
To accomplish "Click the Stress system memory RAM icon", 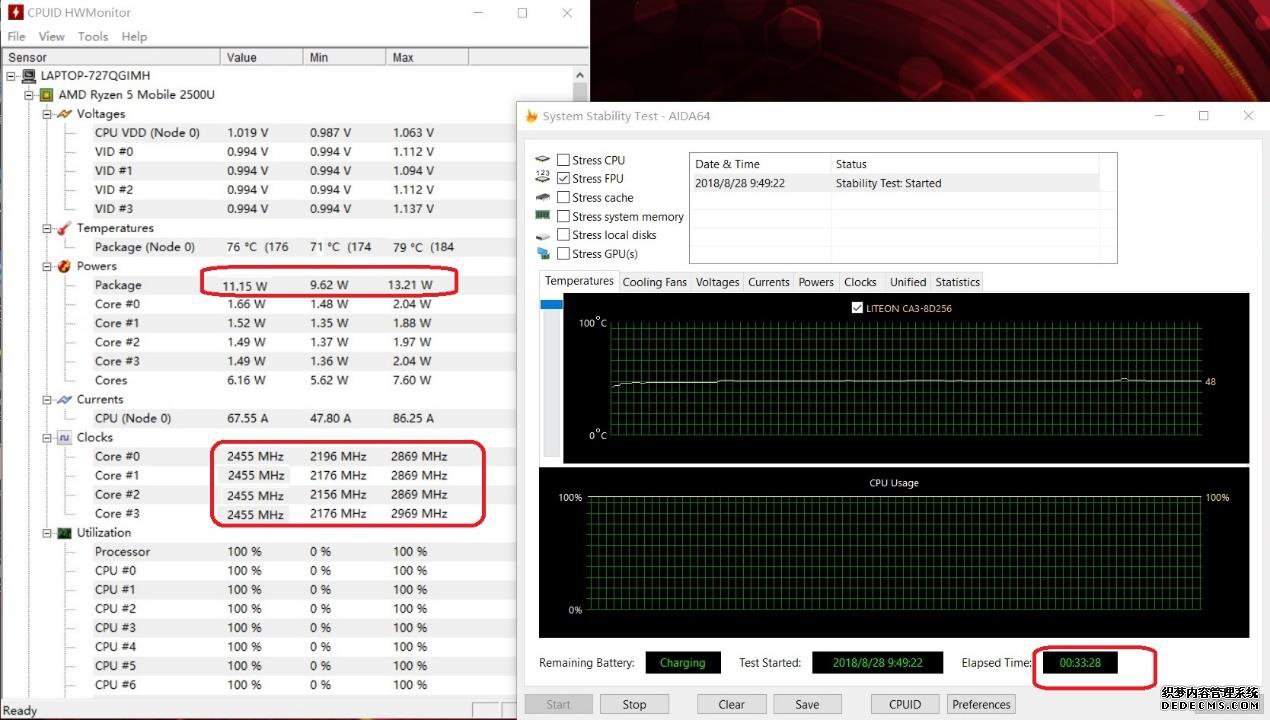I will 543,216.
